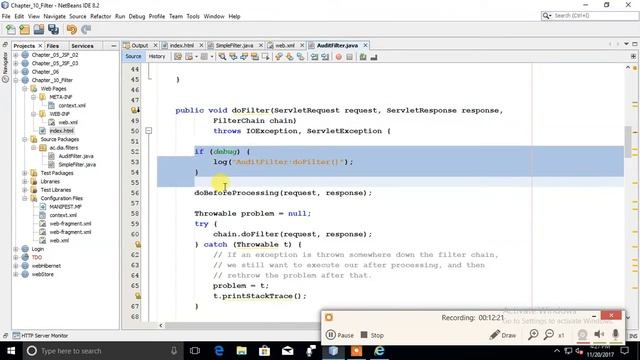Switch to the Output tab
Image resolution: width=640 pixels, height=360 pixels.
[x=139, y=45]
